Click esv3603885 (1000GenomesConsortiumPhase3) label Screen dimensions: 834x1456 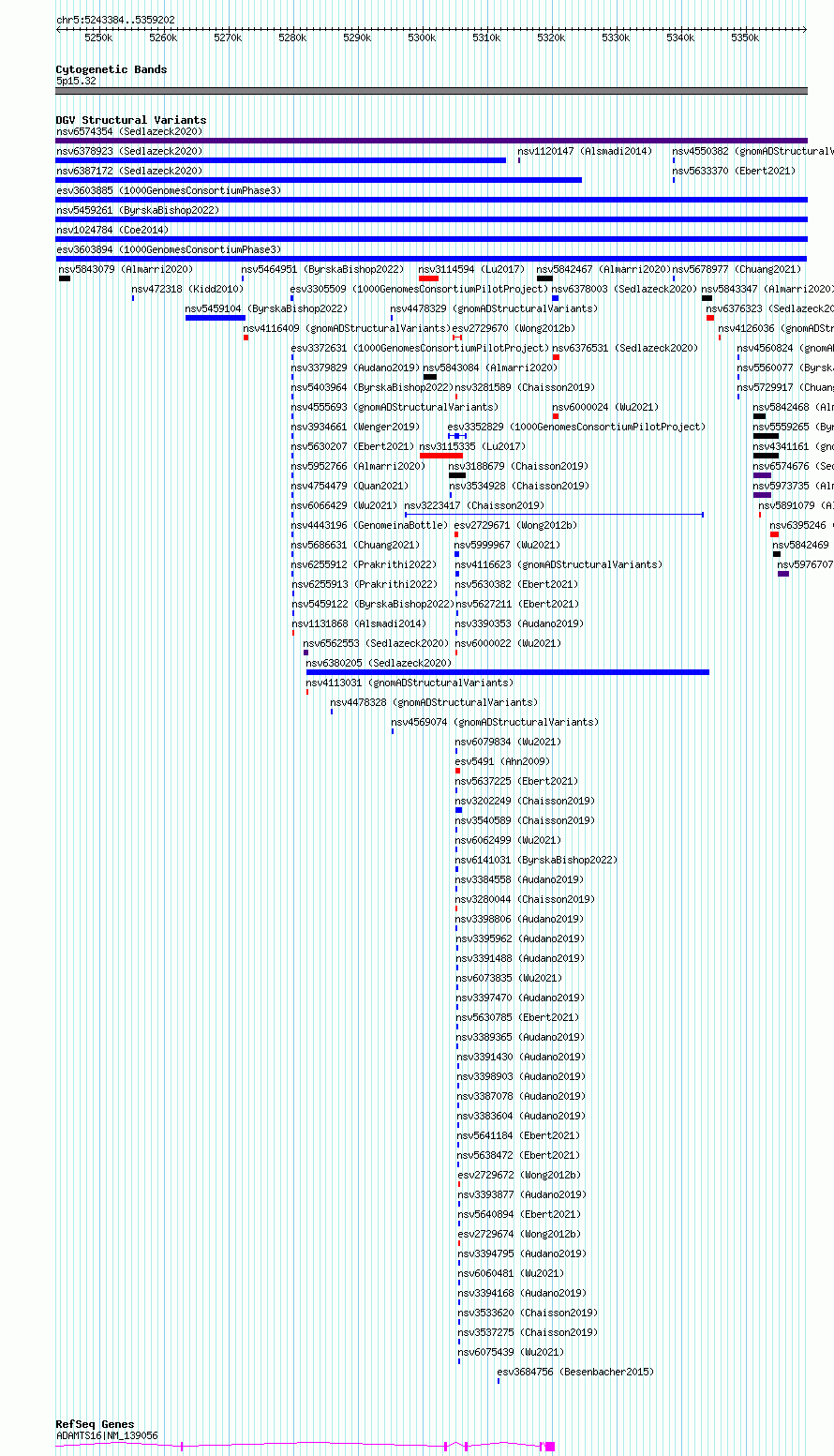pyautogui.click(x=169, y=190)
